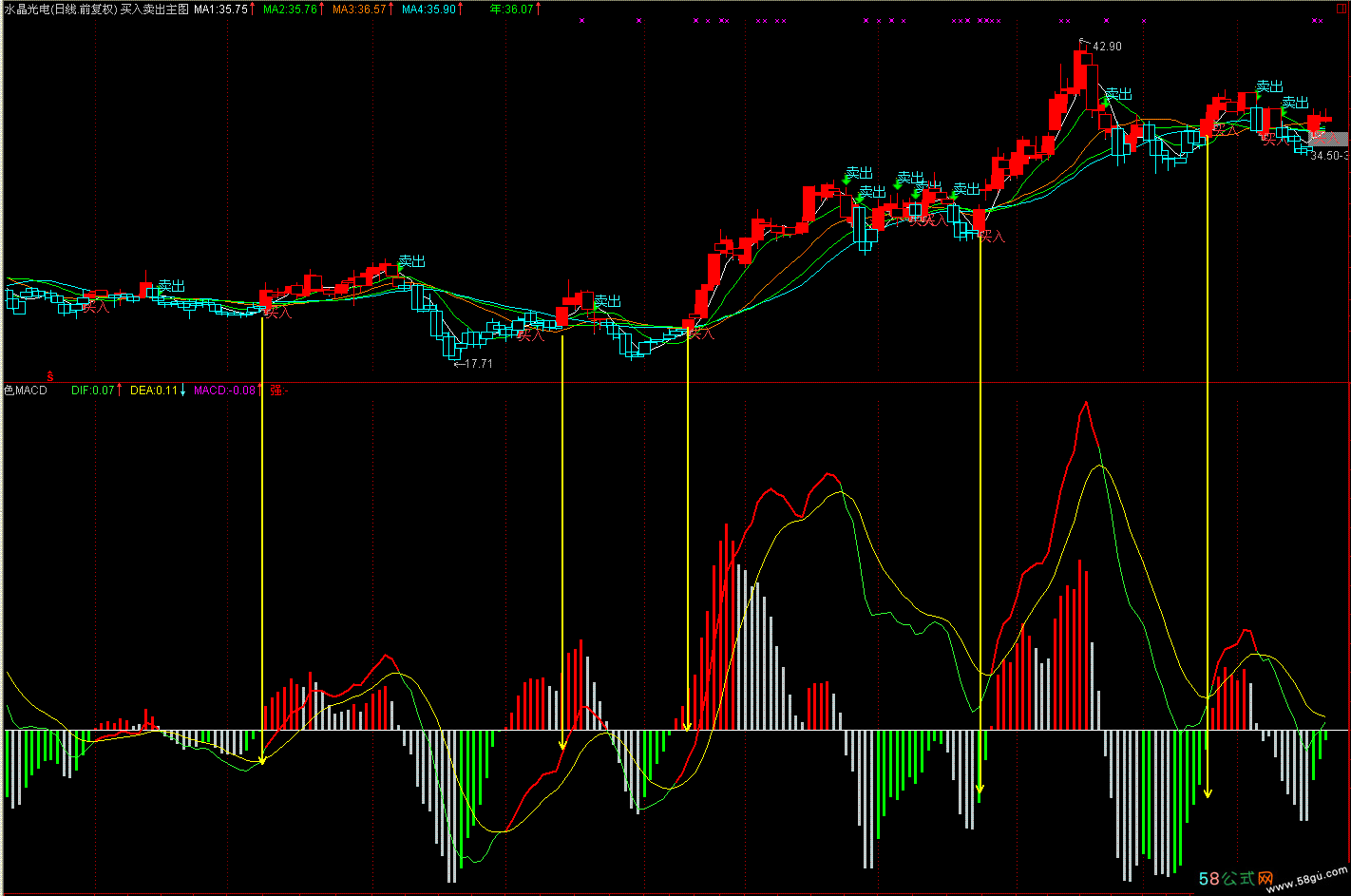The width and height of the screenshot is (1351, 896).
Task: Open the 买入卖出主图 main chart indicator title
Action: 154,10
